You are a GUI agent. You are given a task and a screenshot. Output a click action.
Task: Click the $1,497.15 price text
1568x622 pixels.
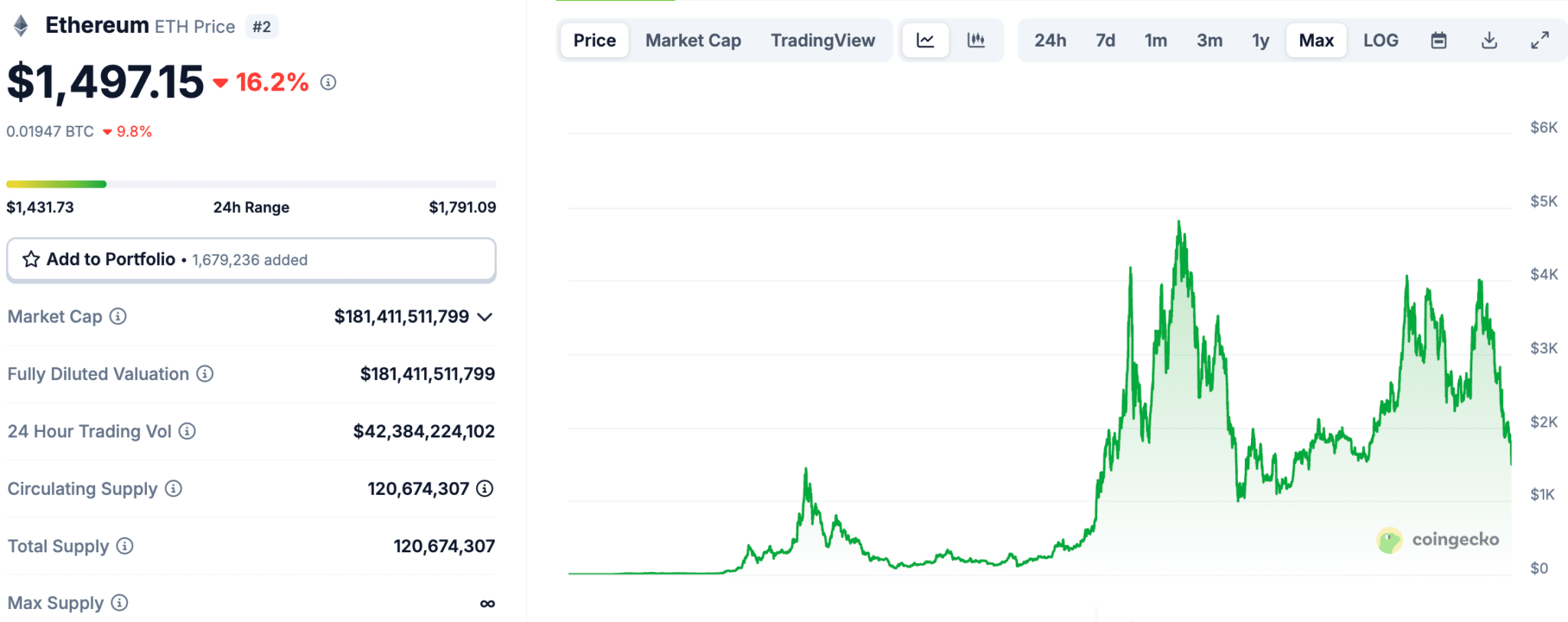coord(106,82)
